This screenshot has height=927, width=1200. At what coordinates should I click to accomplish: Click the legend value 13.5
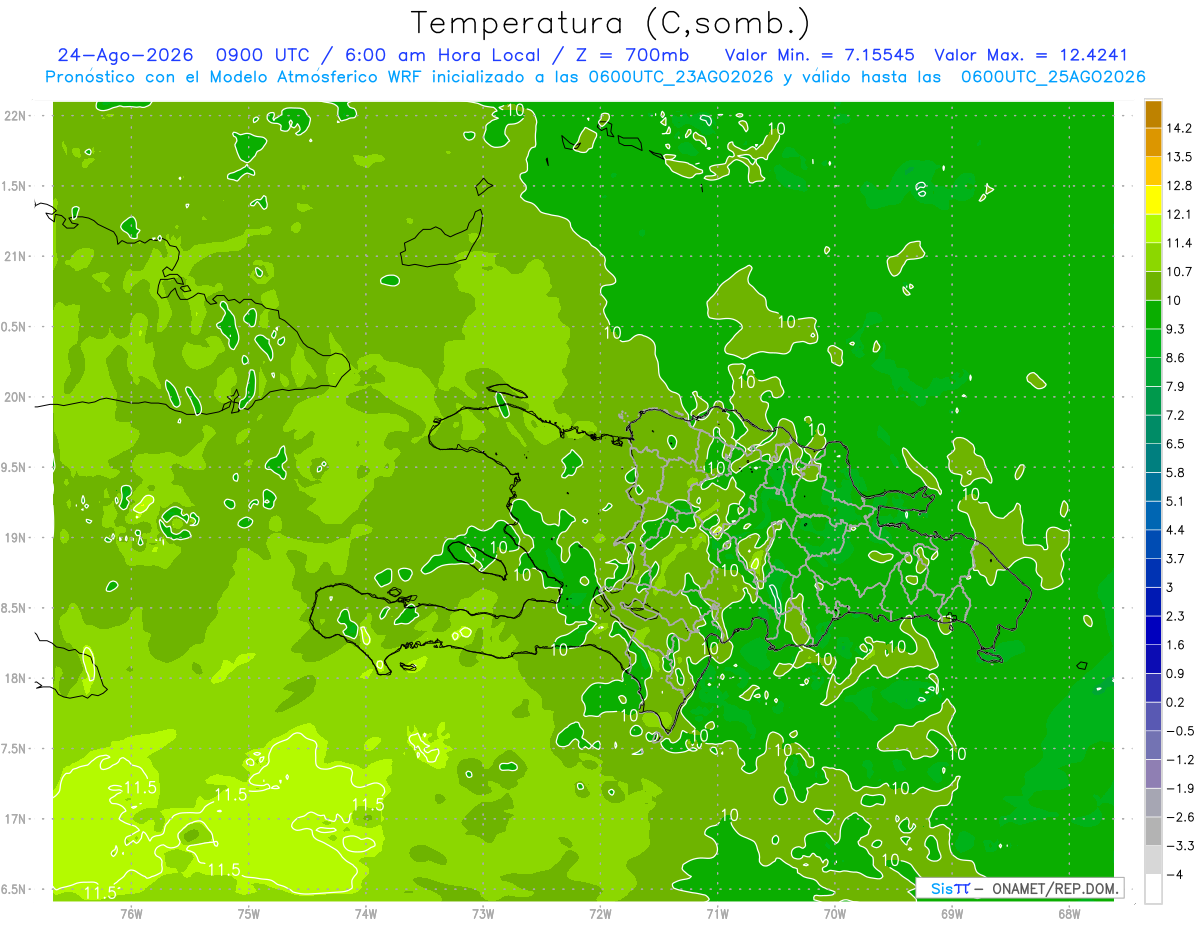click(1179, 157)
